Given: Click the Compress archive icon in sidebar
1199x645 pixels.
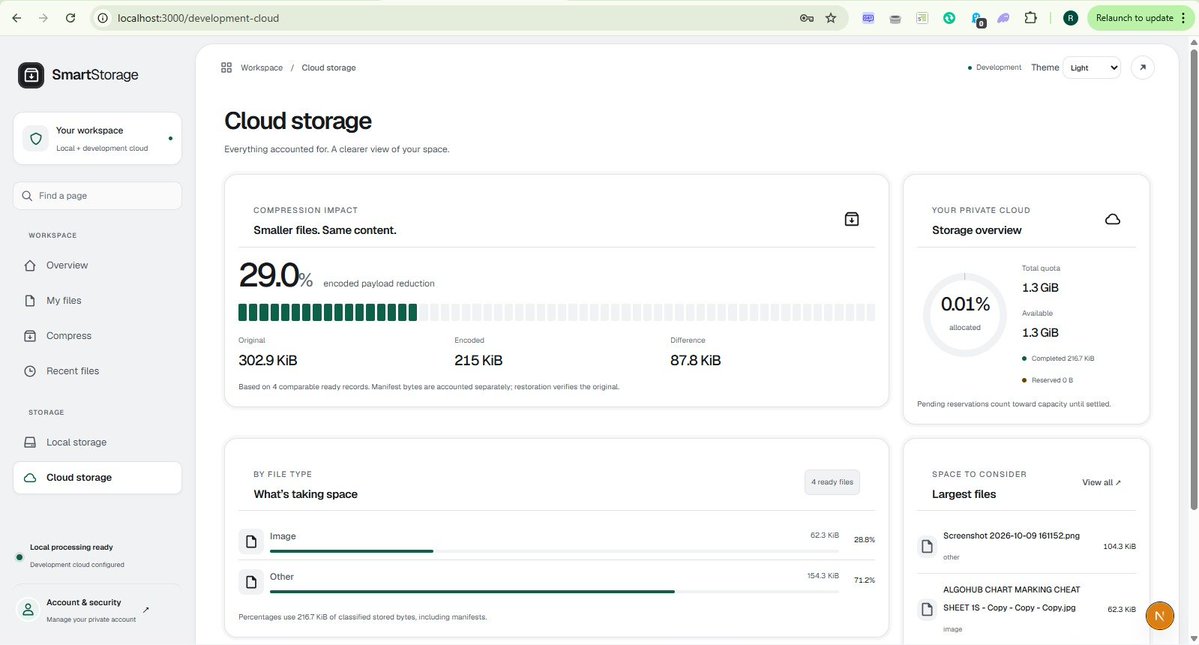Looking at the screenshot, I should (30, 335).
